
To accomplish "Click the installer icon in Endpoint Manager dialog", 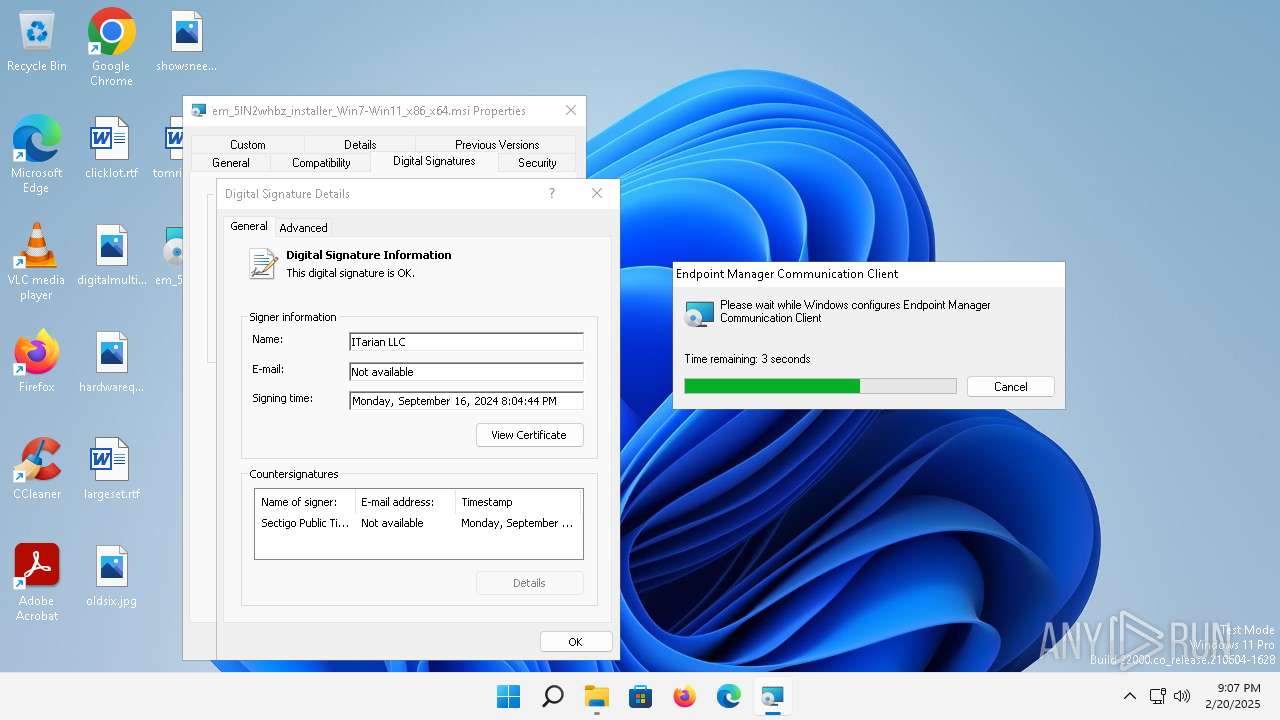I will tap(699, 313).
